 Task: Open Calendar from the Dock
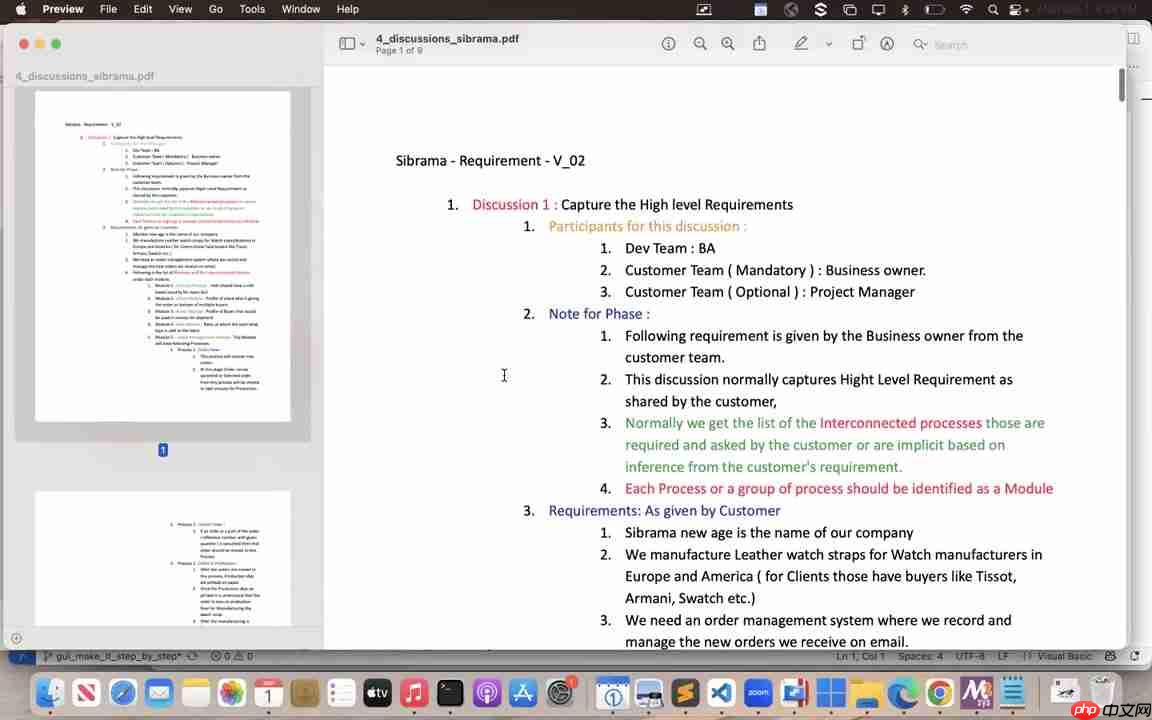click(268, 693)
